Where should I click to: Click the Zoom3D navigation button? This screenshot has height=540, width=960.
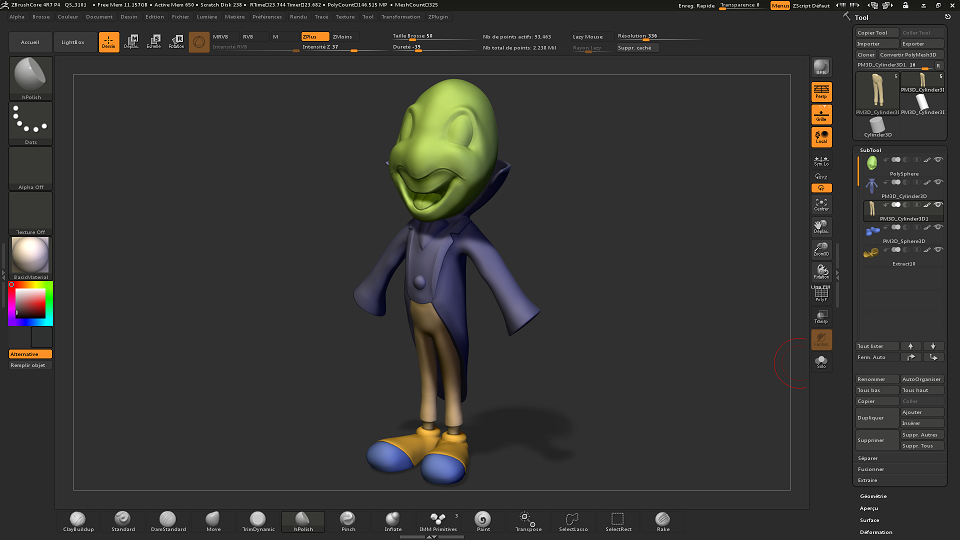821,249
